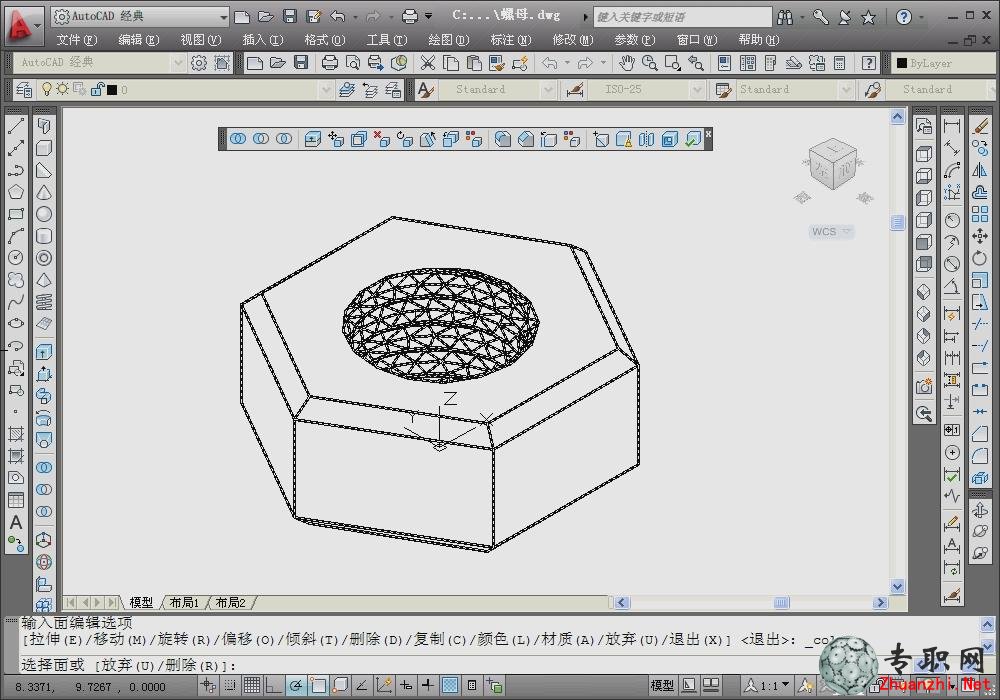Choose Extrude Faces in solid editing toolbar
Viewport: 1000px width, 700px height.
coord(312,138)
